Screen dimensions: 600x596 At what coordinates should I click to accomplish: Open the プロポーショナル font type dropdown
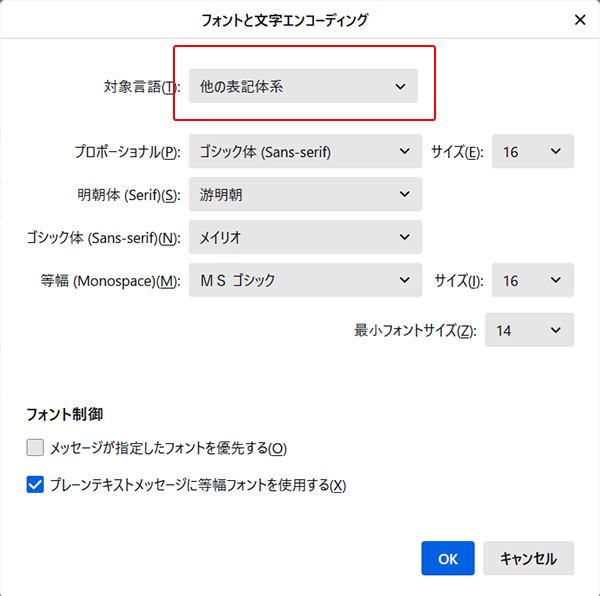coord(305,151)
